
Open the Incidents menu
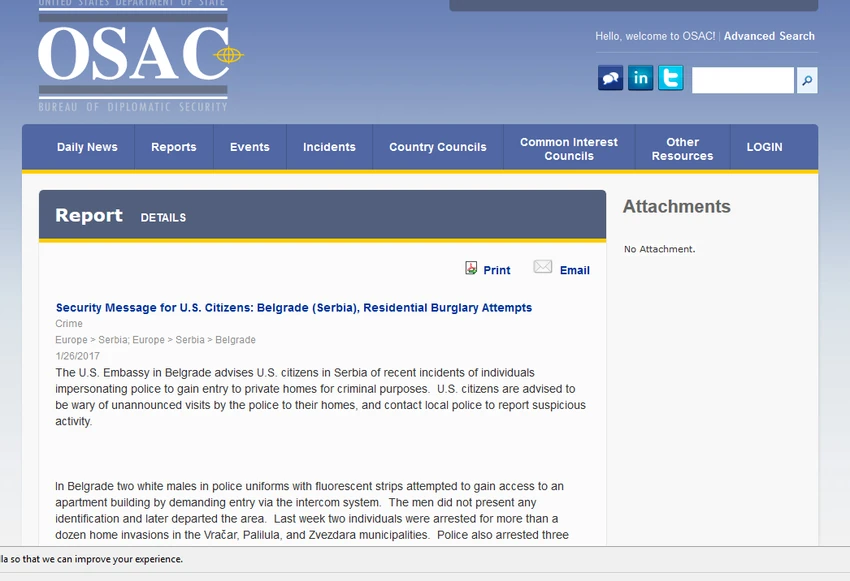[329, 147]
